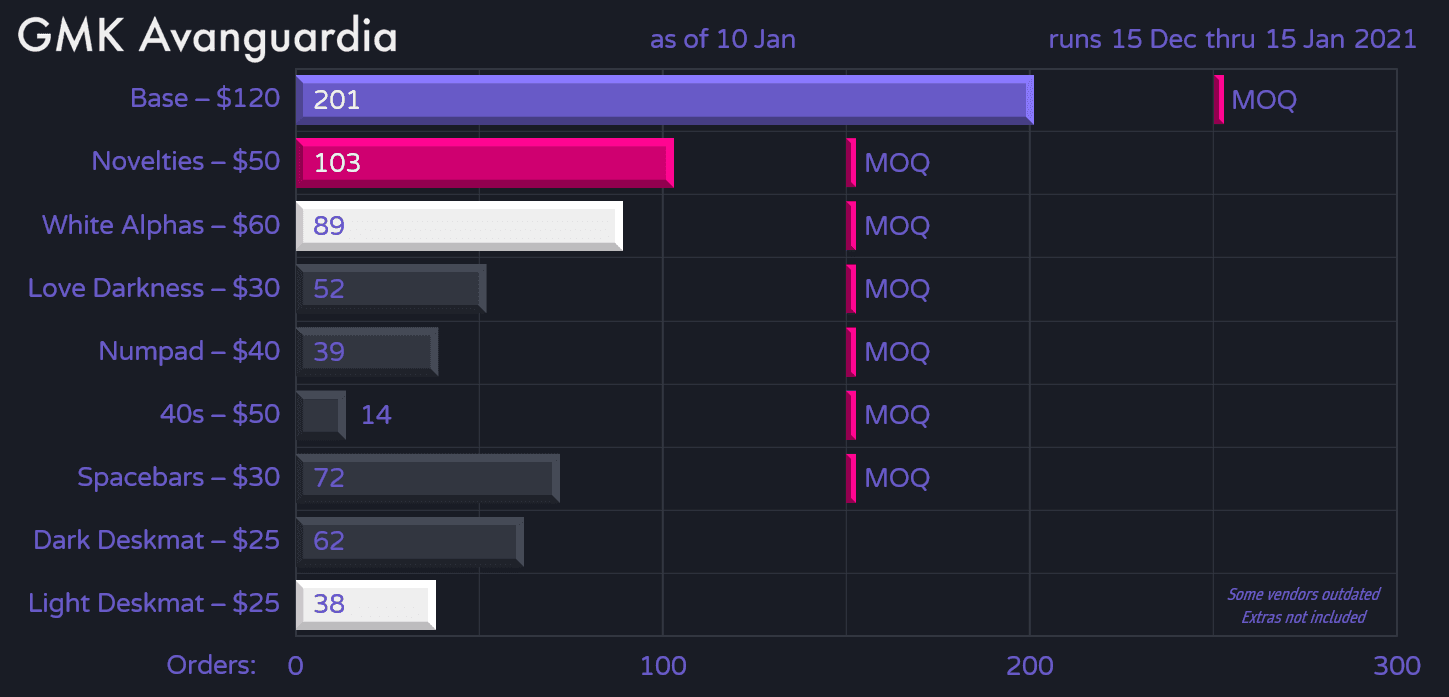Image resolution: width=1449 pixels, height=697 pixels.
Task: Select the pink Novelties bar showing 103
Action: (x=484, y=163)
